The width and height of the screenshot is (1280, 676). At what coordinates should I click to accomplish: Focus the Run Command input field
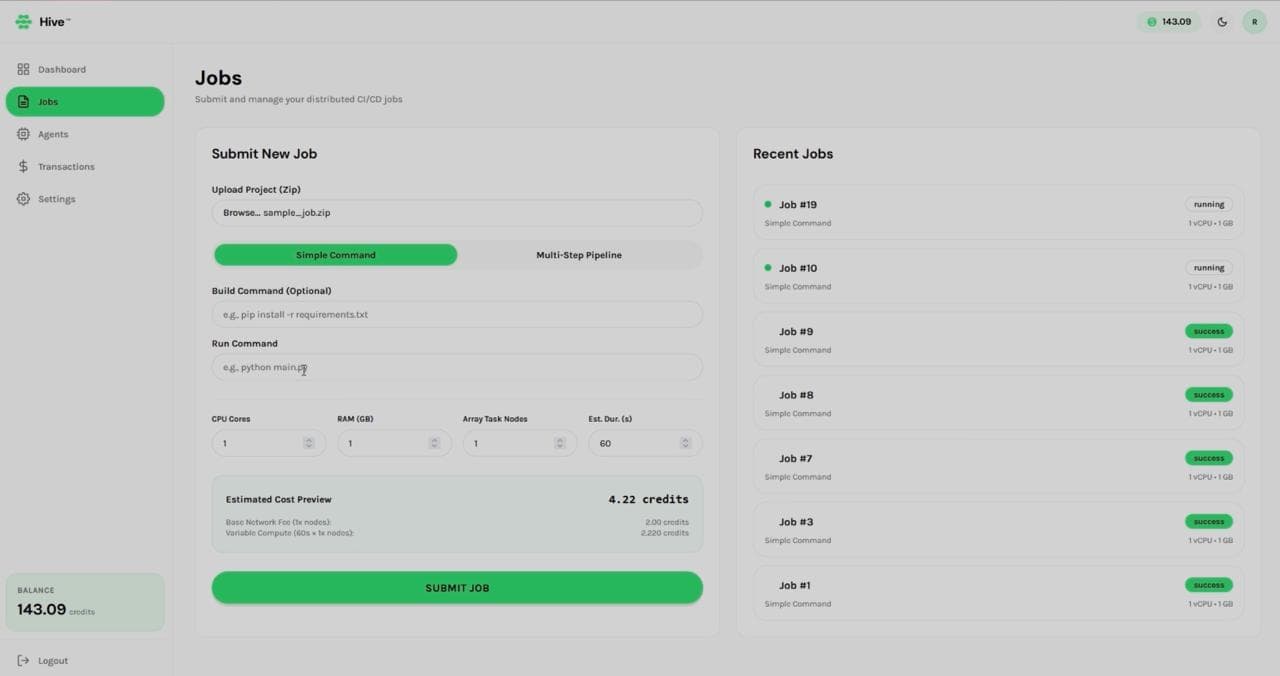tap(457, 367)
